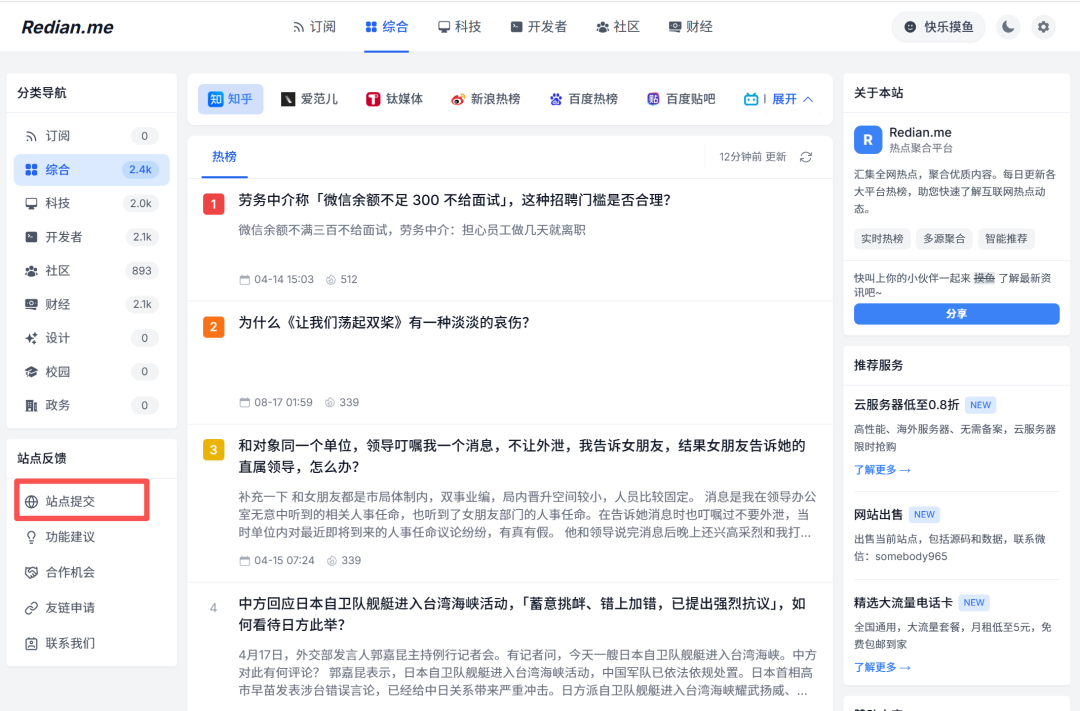Click the 实时热榜 tag
1080x711 pixels.
pyautogui.click(x=882, y=238)
